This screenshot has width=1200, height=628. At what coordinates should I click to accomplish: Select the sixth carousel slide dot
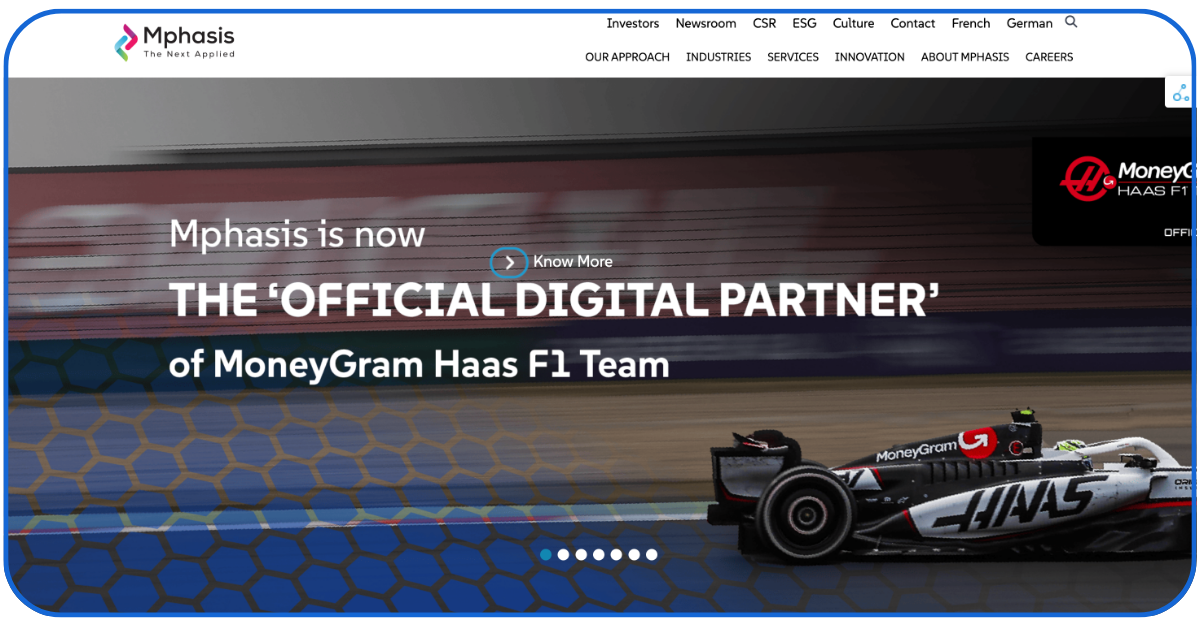[634, 554]
